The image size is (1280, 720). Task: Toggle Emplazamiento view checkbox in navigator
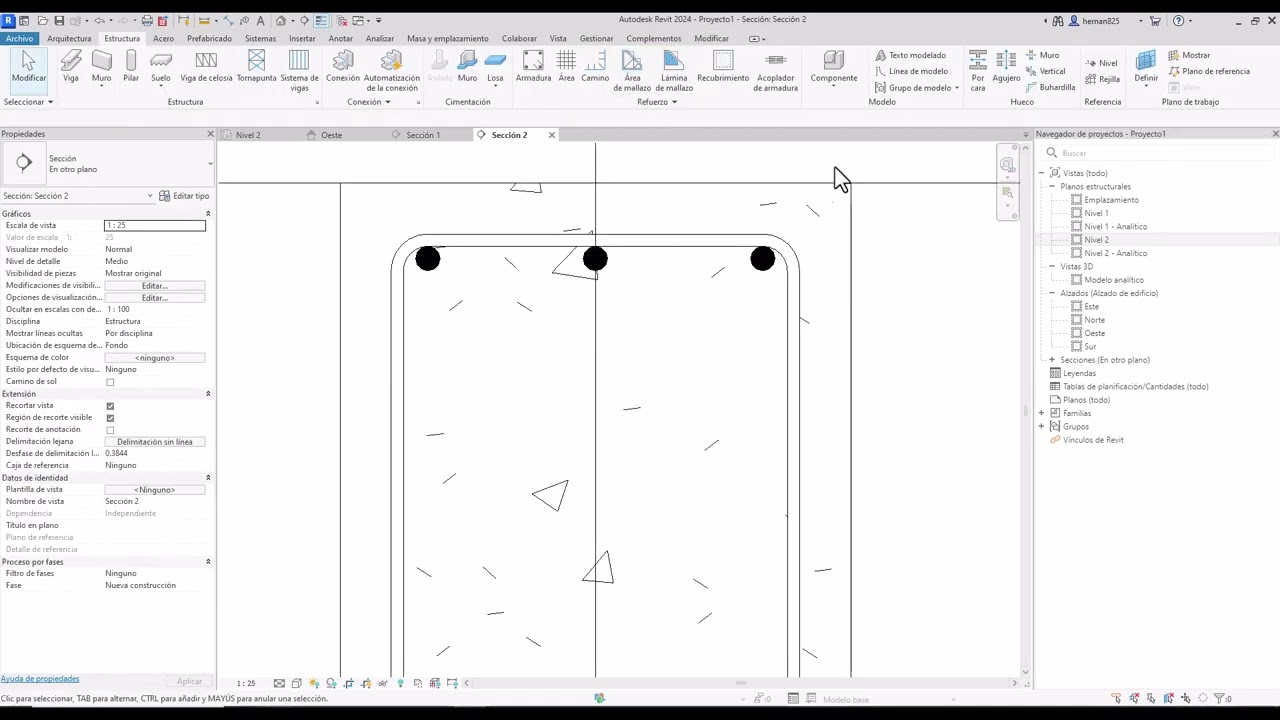point(1076,200)
